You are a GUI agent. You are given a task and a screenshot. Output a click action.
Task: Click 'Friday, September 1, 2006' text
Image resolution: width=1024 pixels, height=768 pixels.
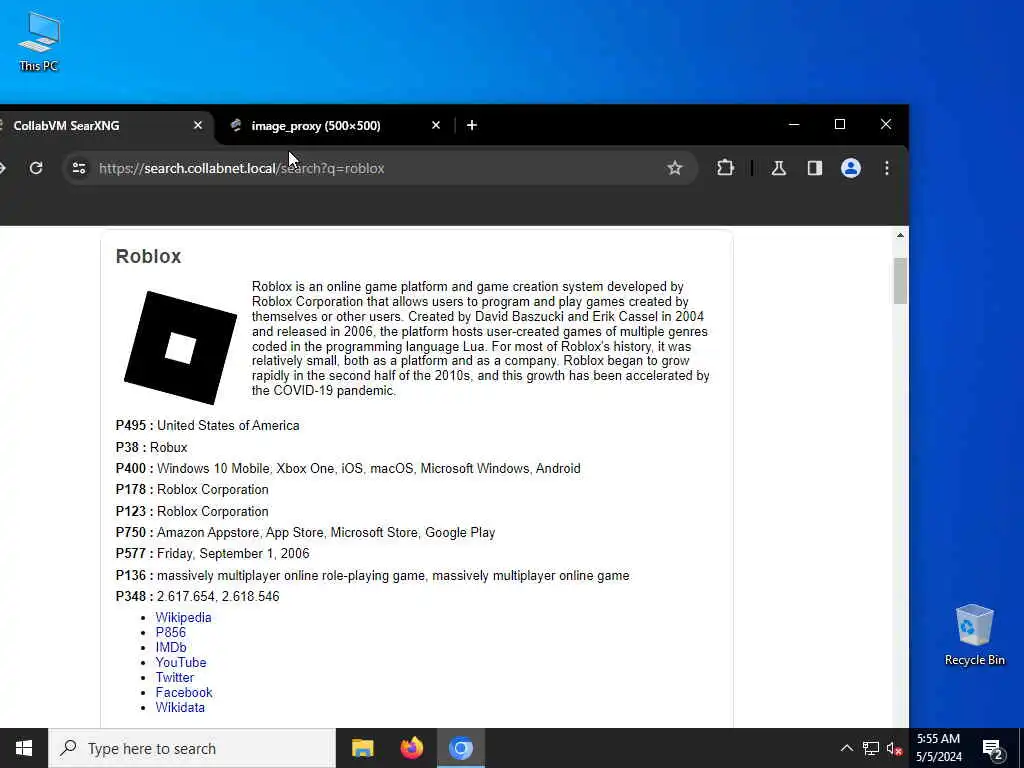[233, 553]
